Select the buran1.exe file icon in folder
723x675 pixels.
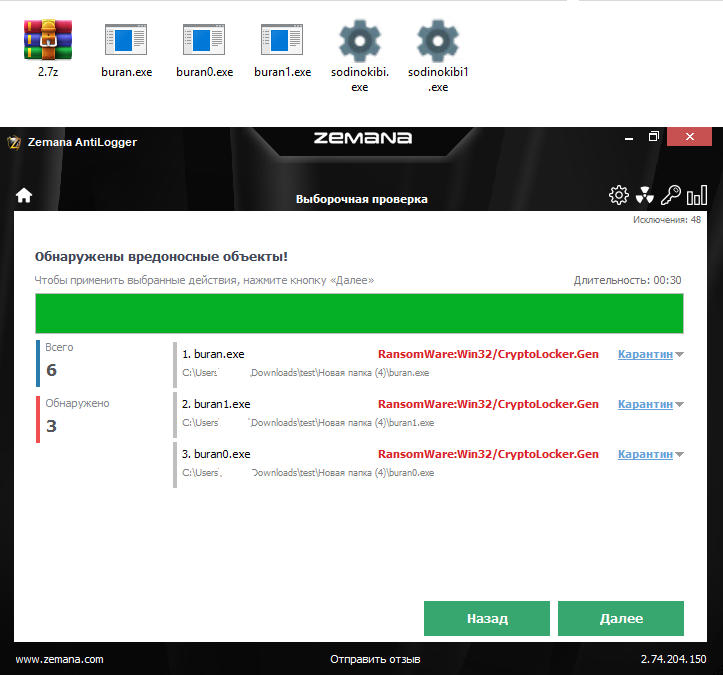(282, 40)
